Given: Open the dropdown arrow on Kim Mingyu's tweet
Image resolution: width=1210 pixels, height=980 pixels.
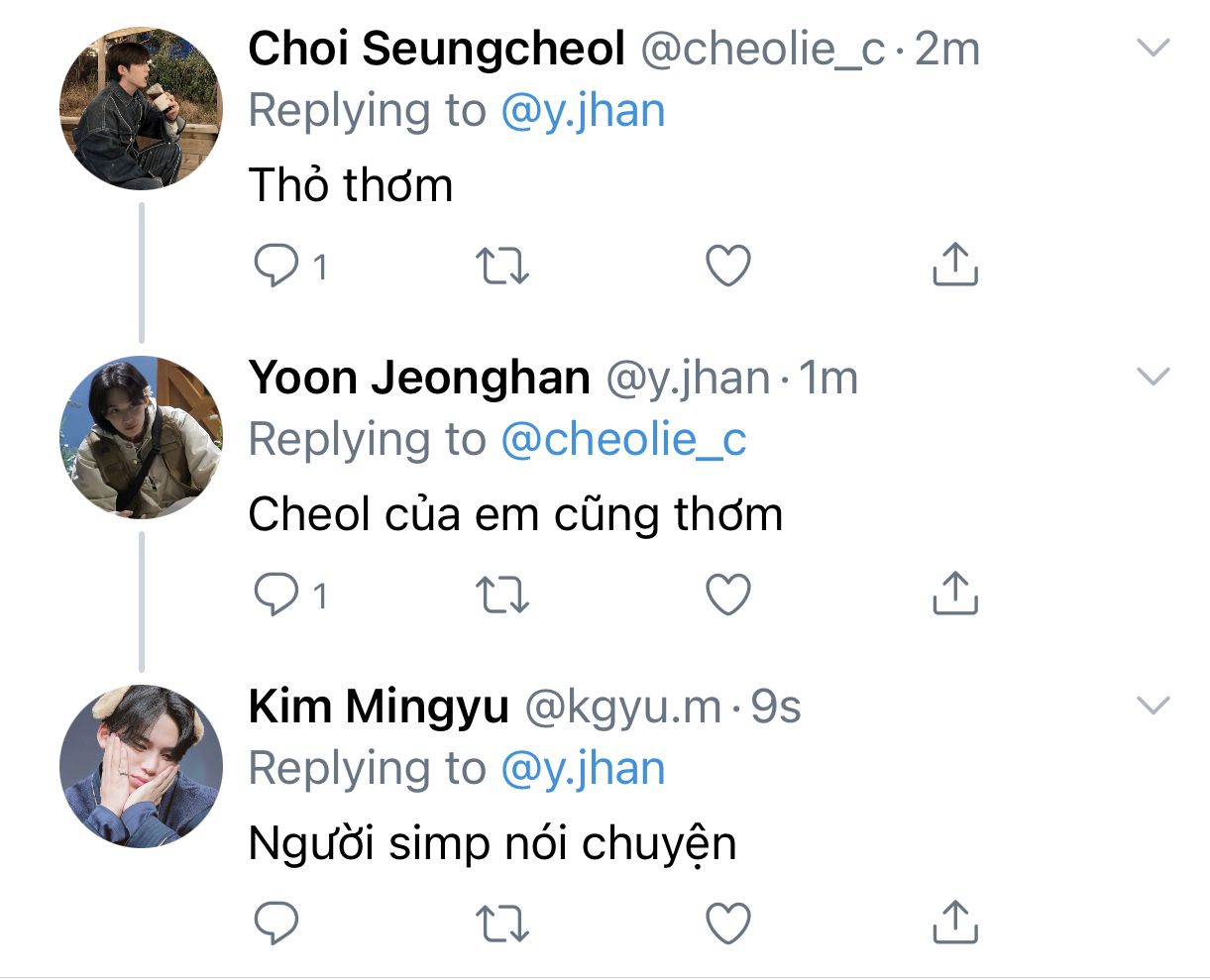Looking at the screenshot, I should click(x=1154, y=706).
